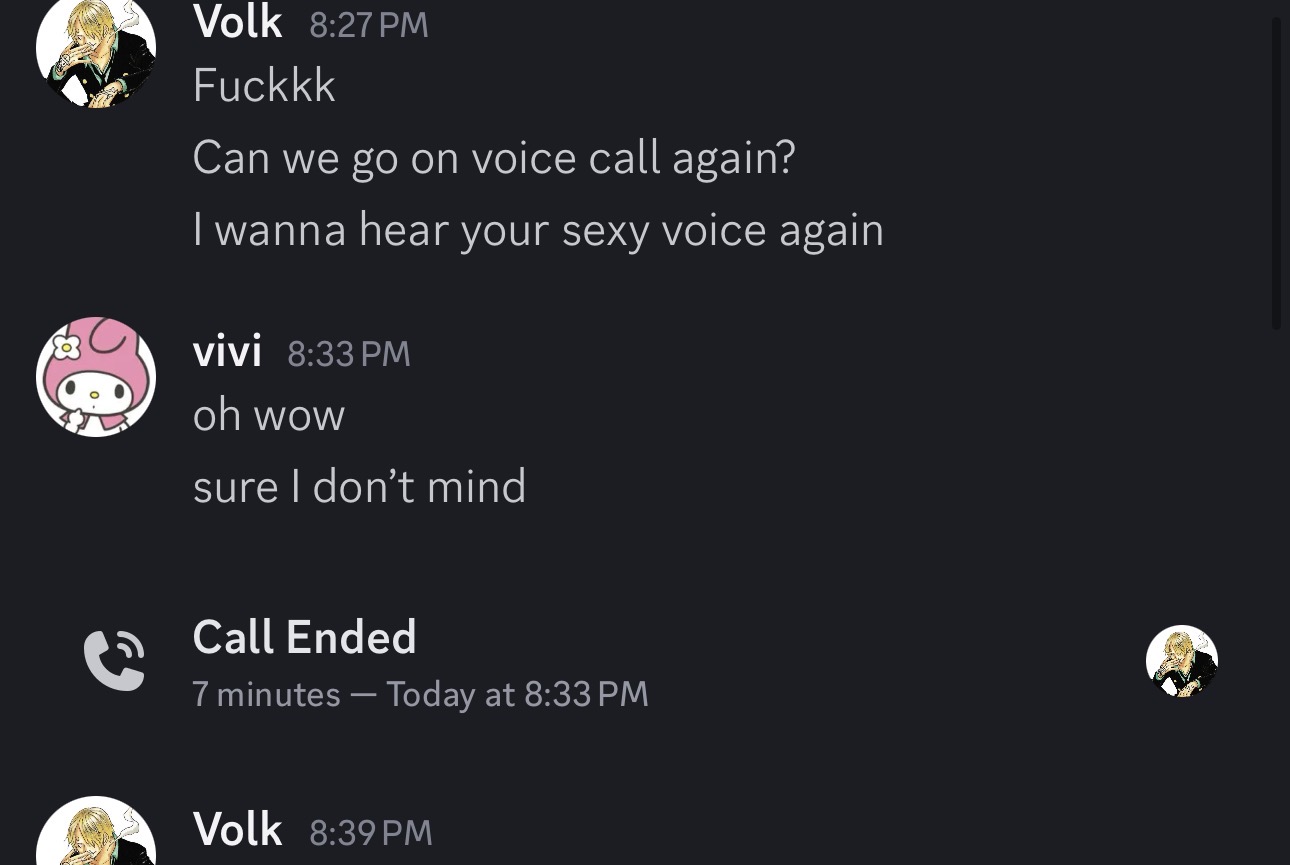1290x865 pixels.
Task: Click the small Volk avatar beside Call Ended
Action: (x=1181, y=660)
